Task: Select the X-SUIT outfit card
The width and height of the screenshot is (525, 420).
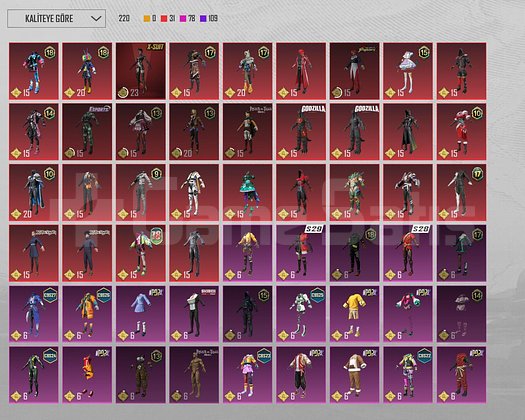Action: [x=141, y=71]
